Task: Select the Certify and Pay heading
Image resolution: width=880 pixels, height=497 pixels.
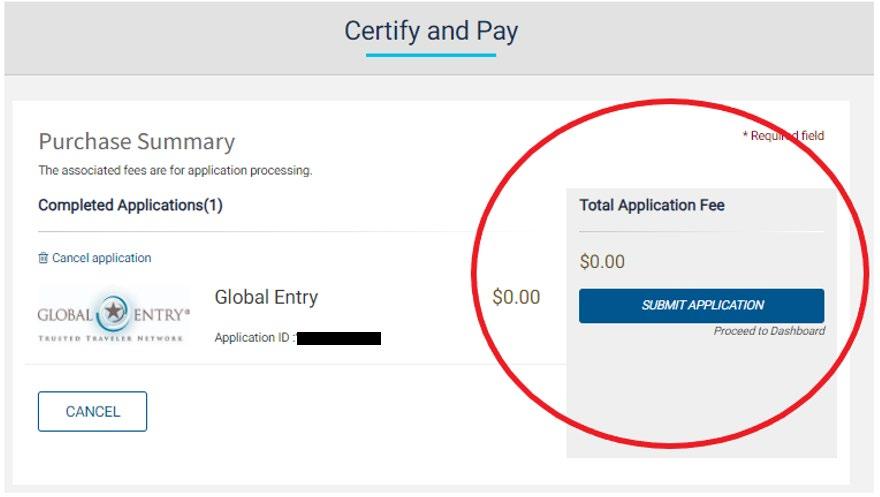Action: coord(431,31)
